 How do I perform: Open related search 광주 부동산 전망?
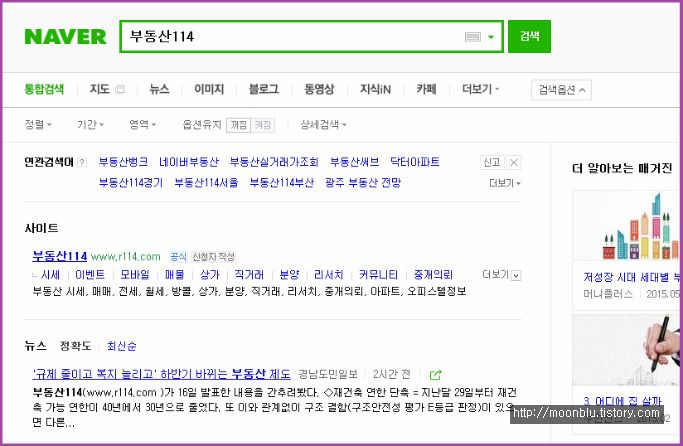pyautogui.click(x=363, y=182)
